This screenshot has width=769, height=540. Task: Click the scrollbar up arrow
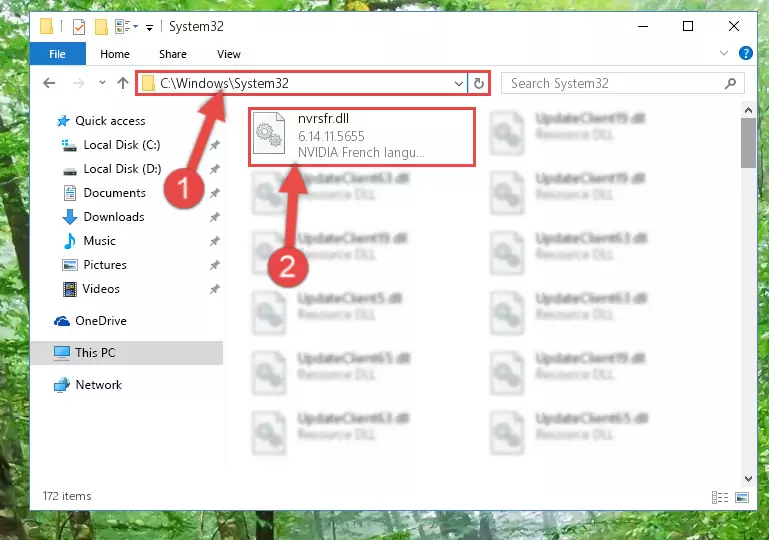pyautogui.click(x=748, y=110)
